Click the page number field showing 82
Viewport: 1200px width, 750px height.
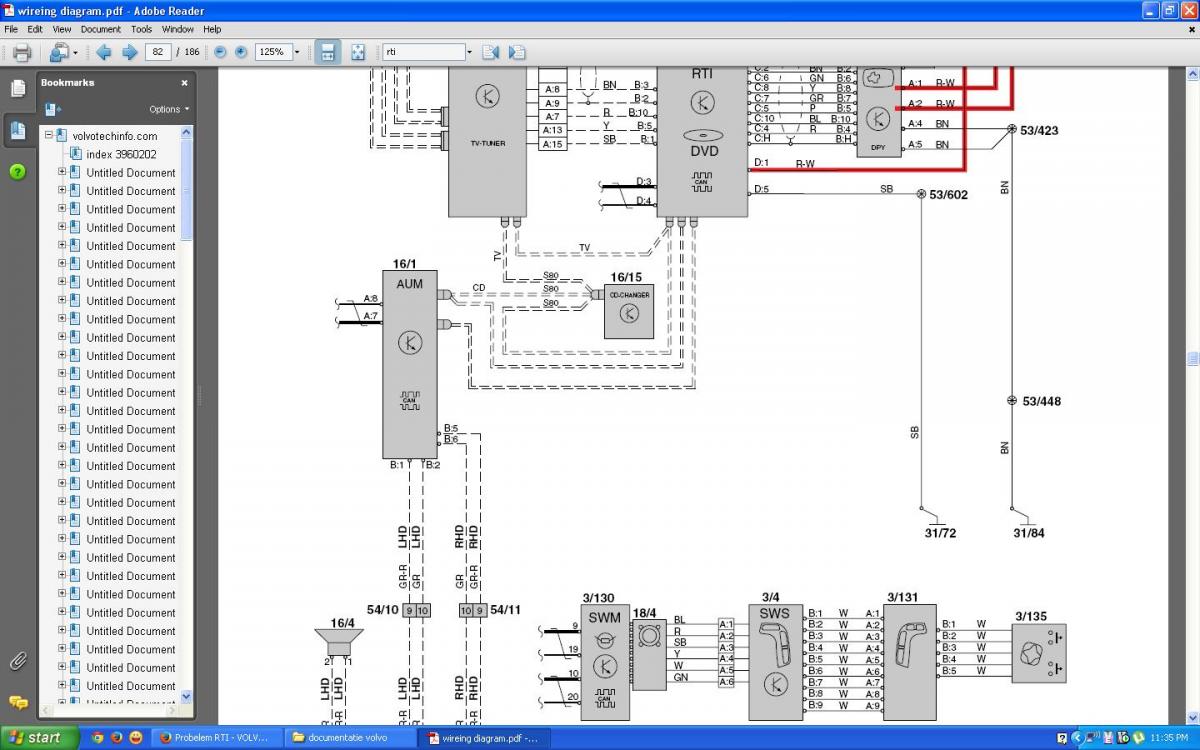coord(158,52)
